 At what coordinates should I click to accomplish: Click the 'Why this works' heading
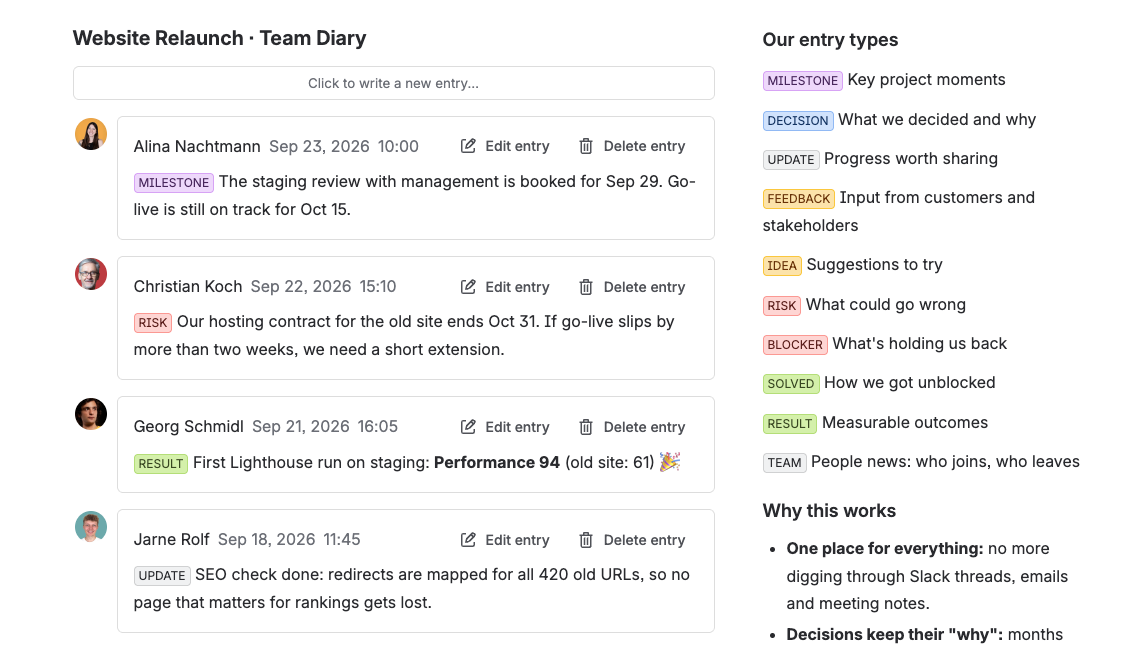(830, 510)
